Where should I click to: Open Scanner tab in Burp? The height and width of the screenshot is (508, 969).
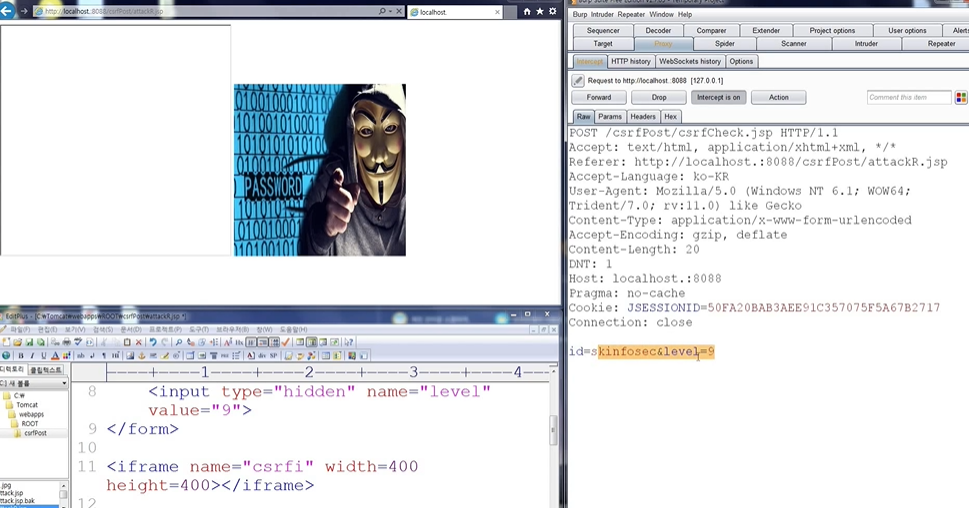click(793, 44)
